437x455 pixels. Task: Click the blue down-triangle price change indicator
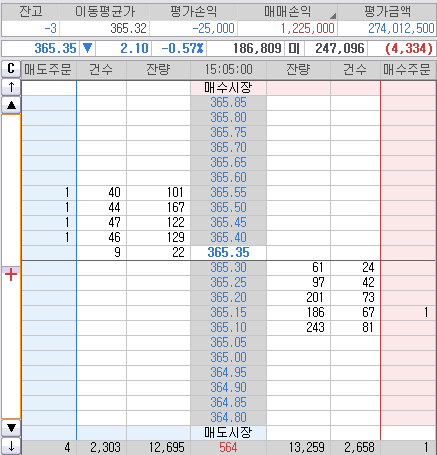point(87,48)
